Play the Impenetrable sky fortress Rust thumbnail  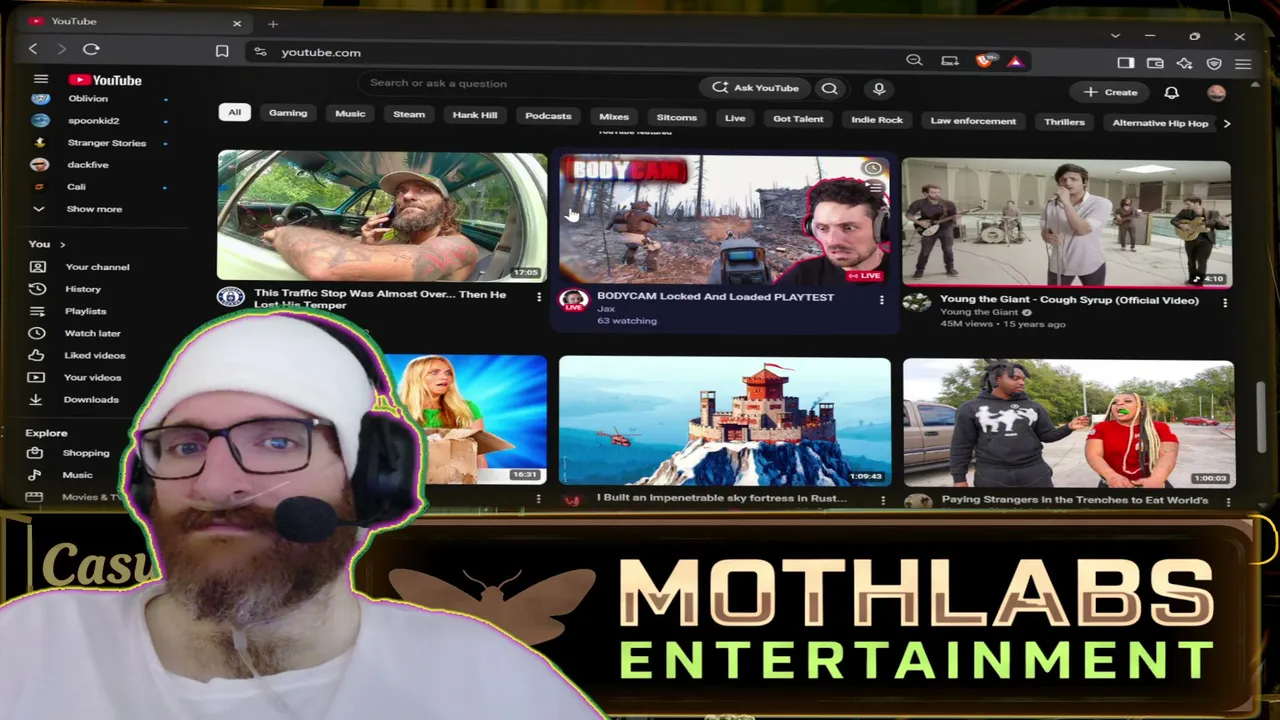(x=725, y=421)
